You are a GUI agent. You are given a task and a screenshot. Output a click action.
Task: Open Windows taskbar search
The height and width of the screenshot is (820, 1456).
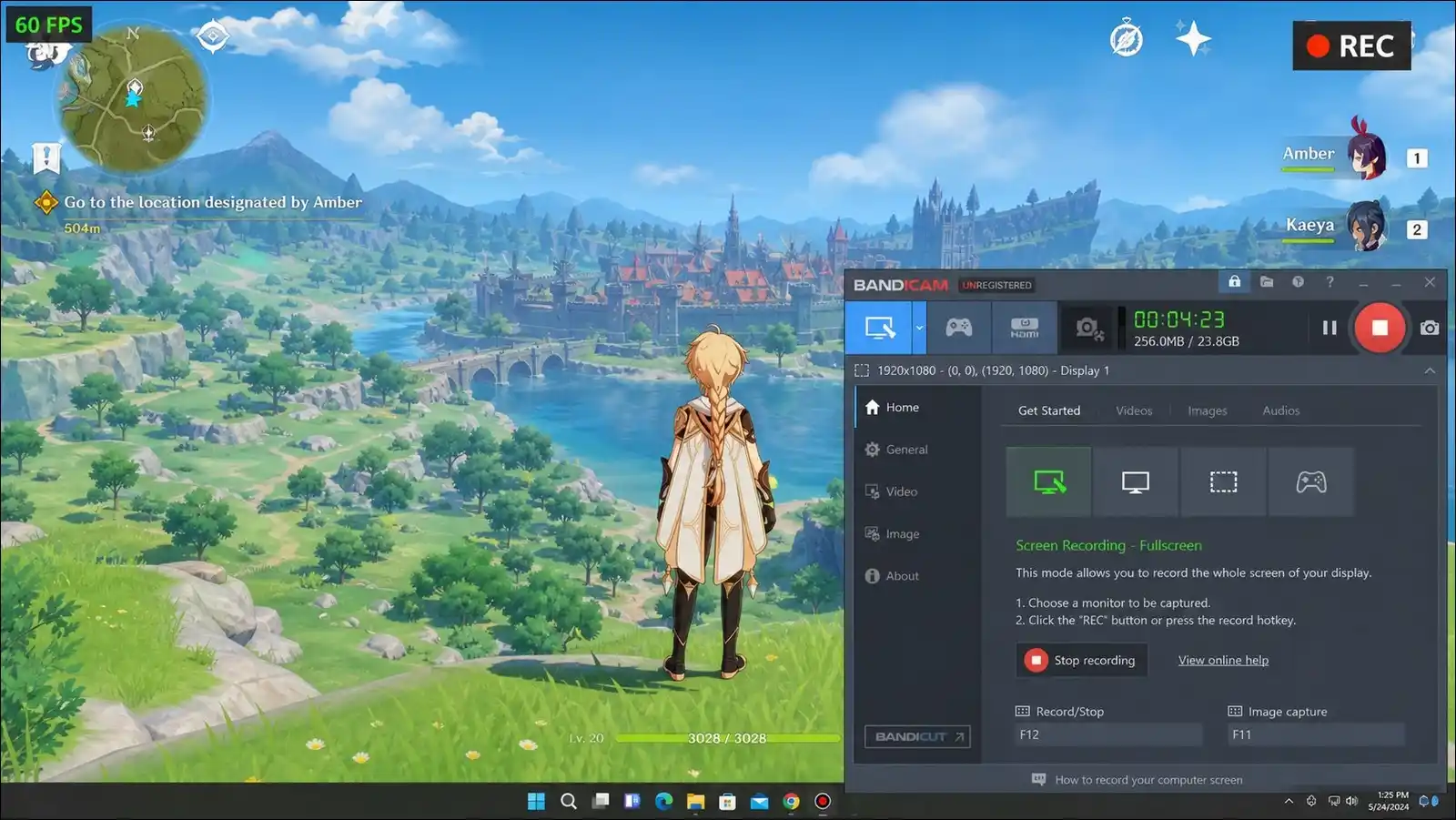click(x=569, y=801)
